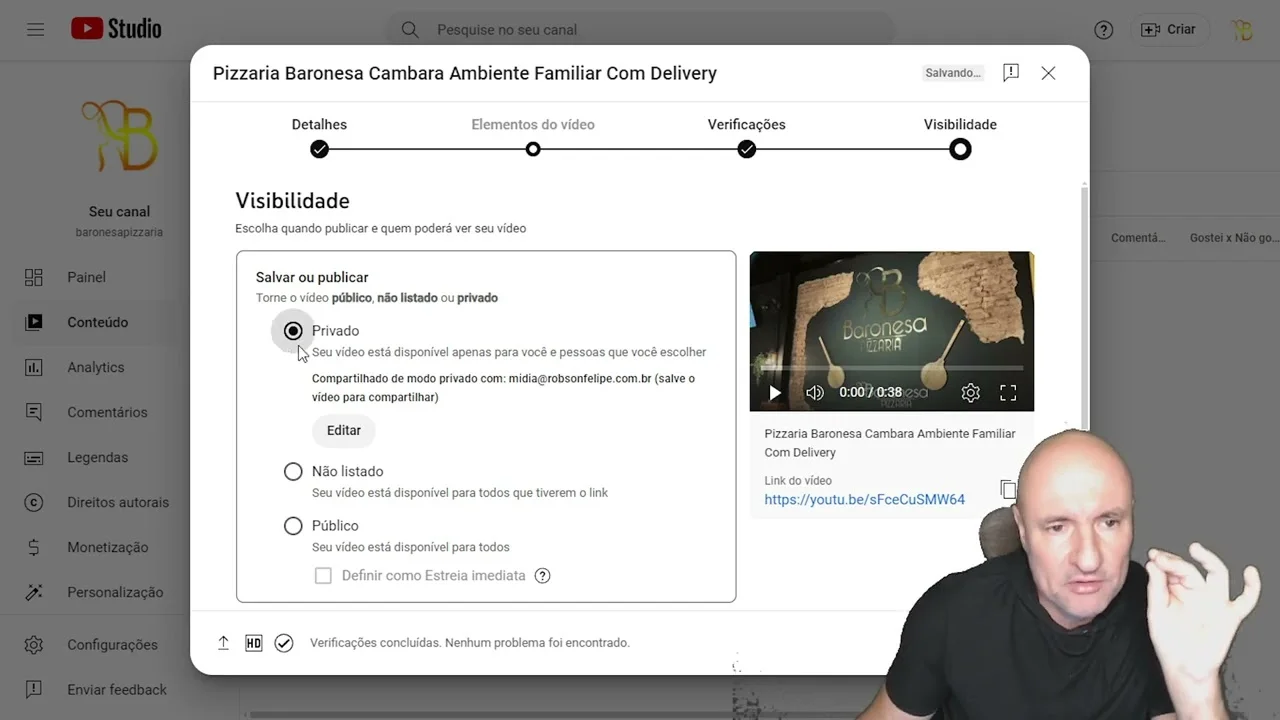Select the Privado radio option
This screenshot has height=720, width=1280.
(293, 331)
